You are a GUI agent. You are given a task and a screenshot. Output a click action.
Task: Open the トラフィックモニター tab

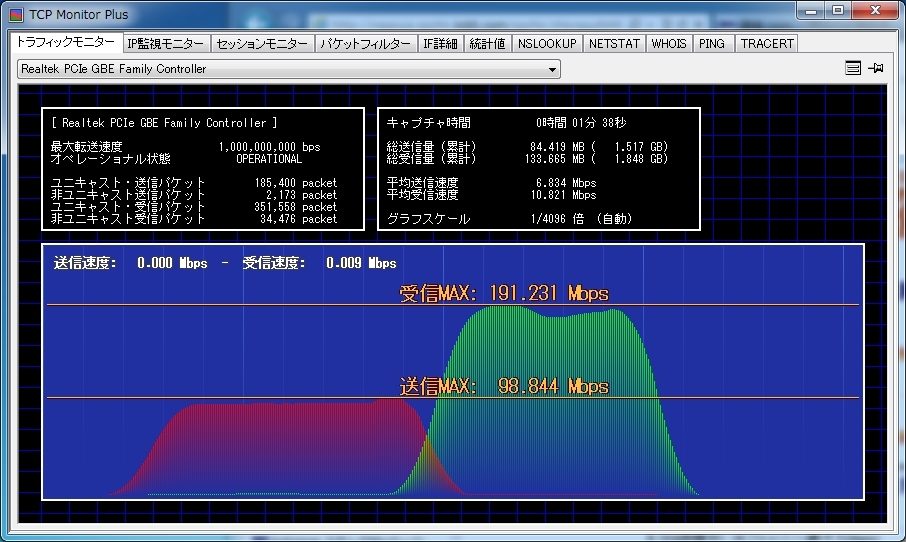tap(66, 42)
